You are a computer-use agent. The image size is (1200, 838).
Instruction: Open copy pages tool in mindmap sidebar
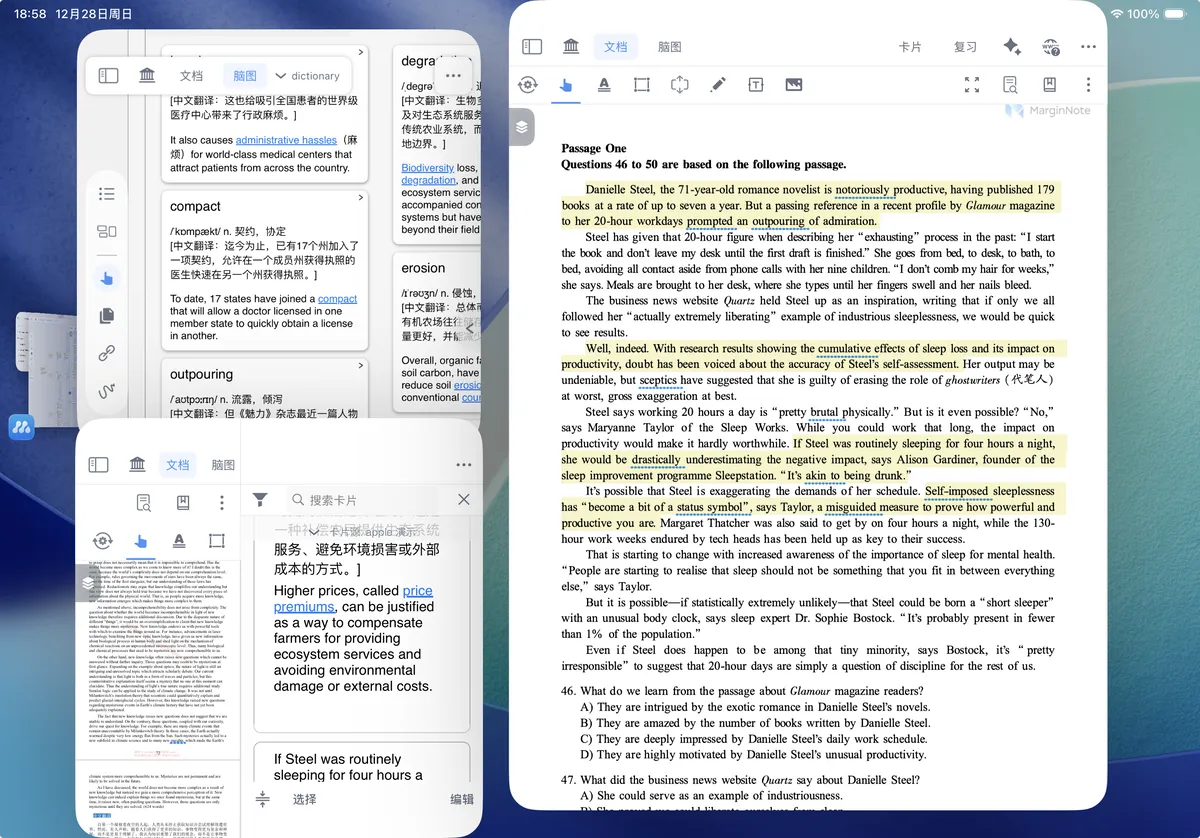[x=107, y=315]
